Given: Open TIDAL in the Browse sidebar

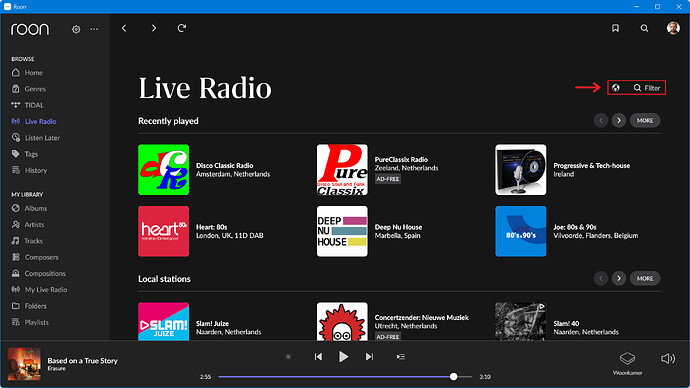Looking at the screenshot, I should 34,105.
